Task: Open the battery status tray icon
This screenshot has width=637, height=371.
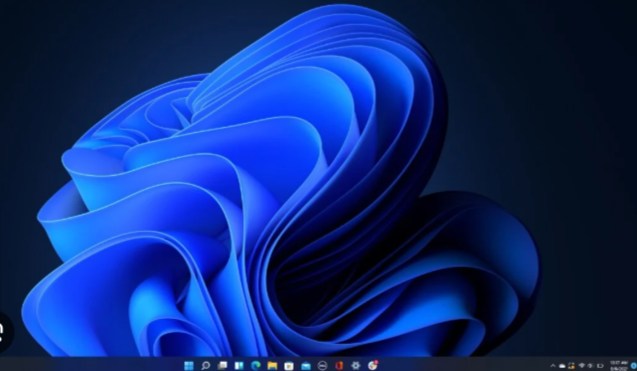Action: 600,366
